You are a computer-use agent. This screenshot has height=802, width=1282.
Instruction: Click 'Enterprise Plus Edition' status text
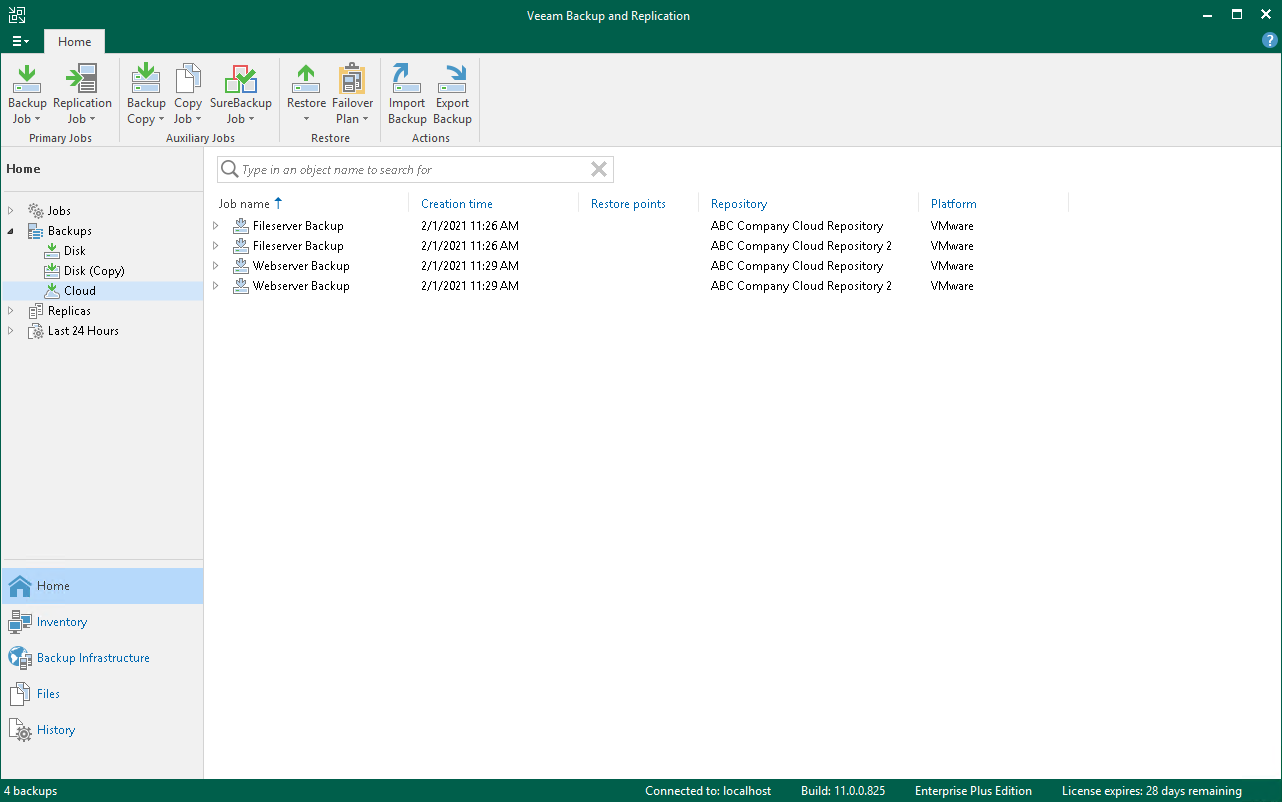(x=973, y=791)
